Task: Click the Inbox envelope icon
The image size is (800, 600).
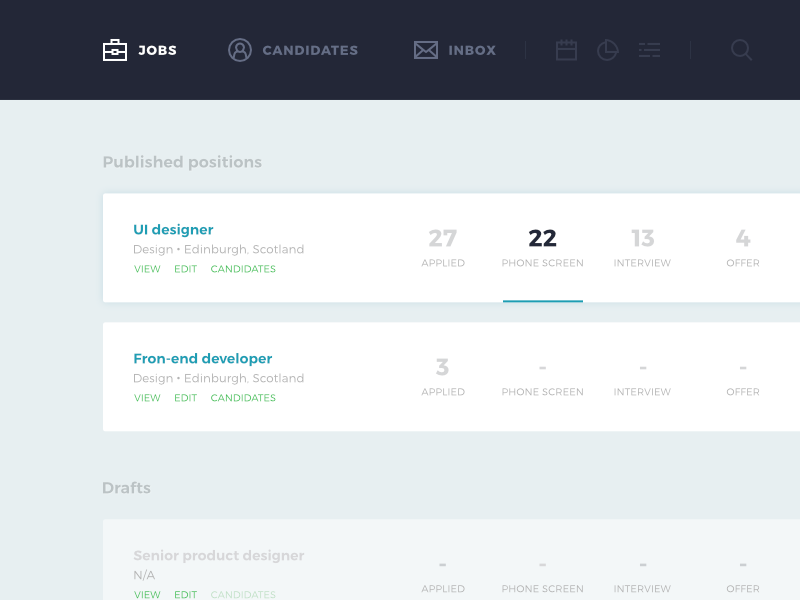Action: pyautogui.click(x=426, y=50)
